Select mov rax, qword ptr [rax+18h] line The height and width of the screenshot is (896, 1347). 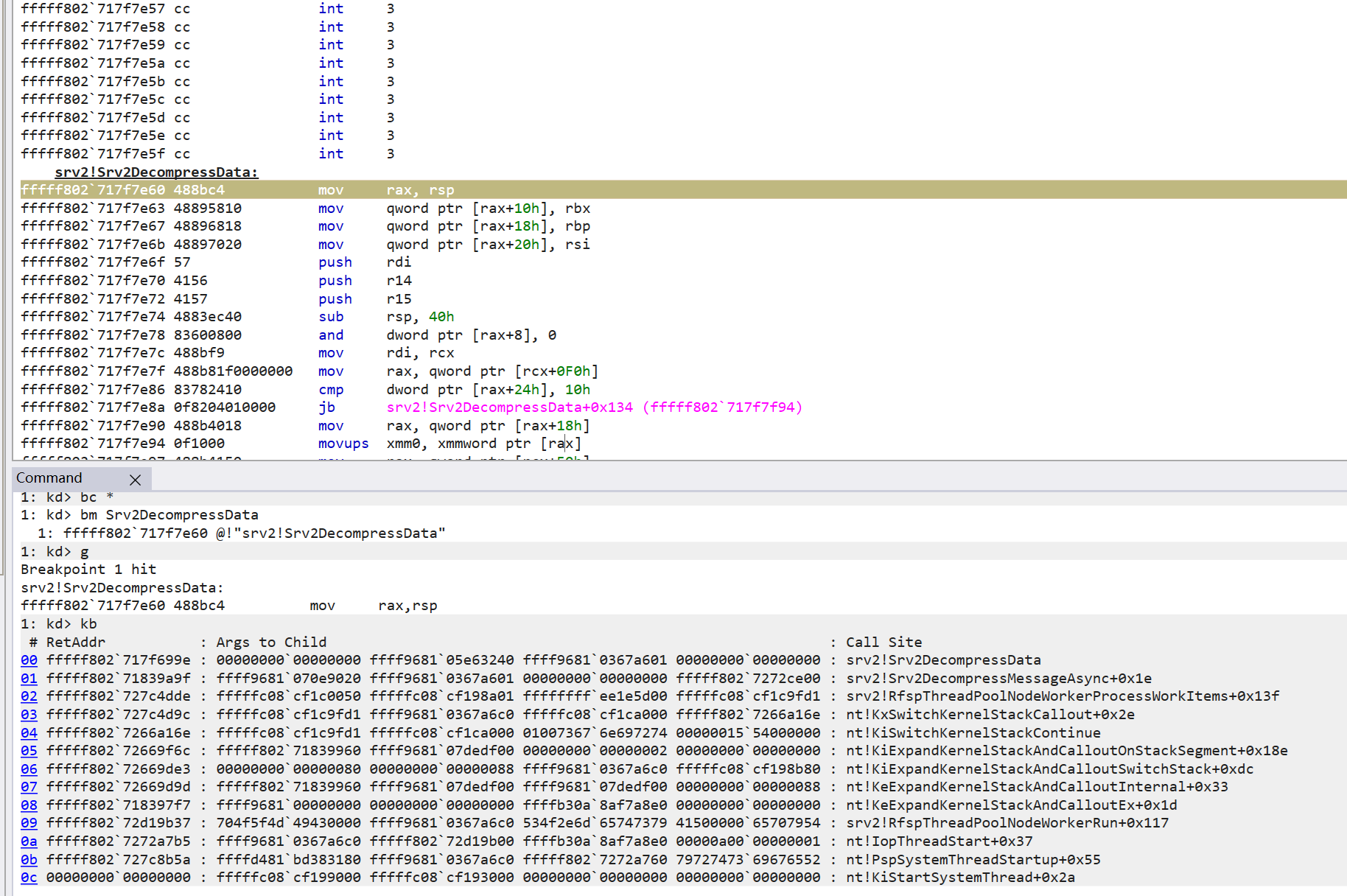tap(306, 426)
